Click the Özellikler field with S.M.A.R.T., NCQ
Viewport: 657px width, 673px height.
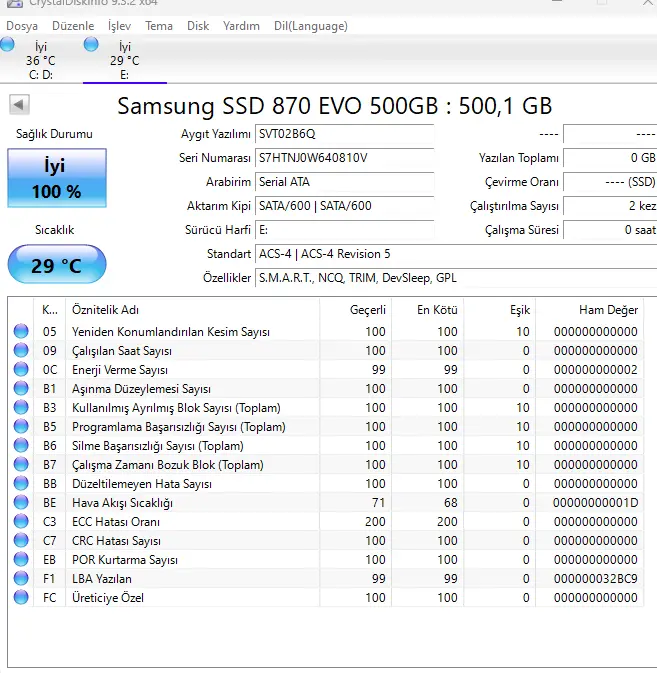456,278
